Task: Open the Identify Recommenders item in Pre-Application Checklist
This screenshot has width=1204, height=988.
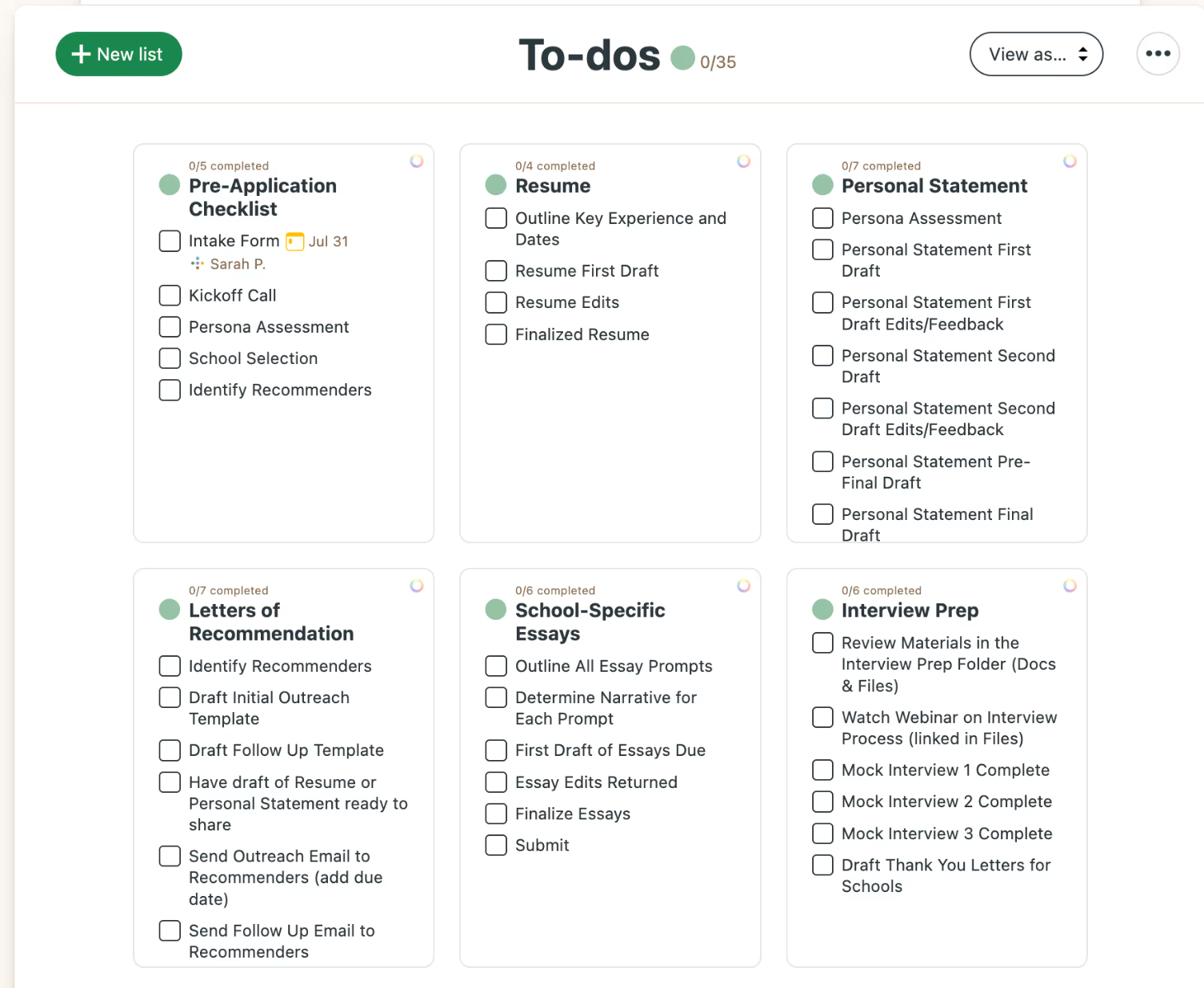Action: [280, 390]
